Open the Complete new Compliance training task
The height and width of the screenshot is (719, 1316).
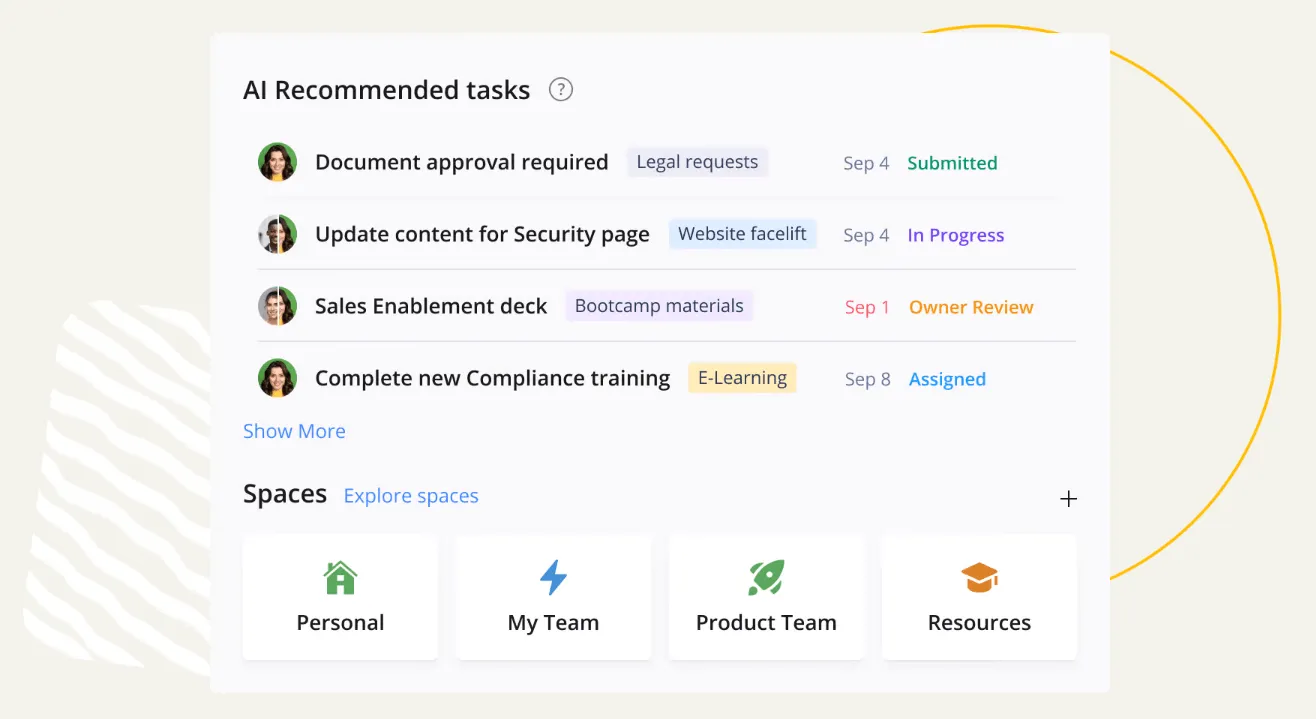pyautogui.click(x=492, y=379)
